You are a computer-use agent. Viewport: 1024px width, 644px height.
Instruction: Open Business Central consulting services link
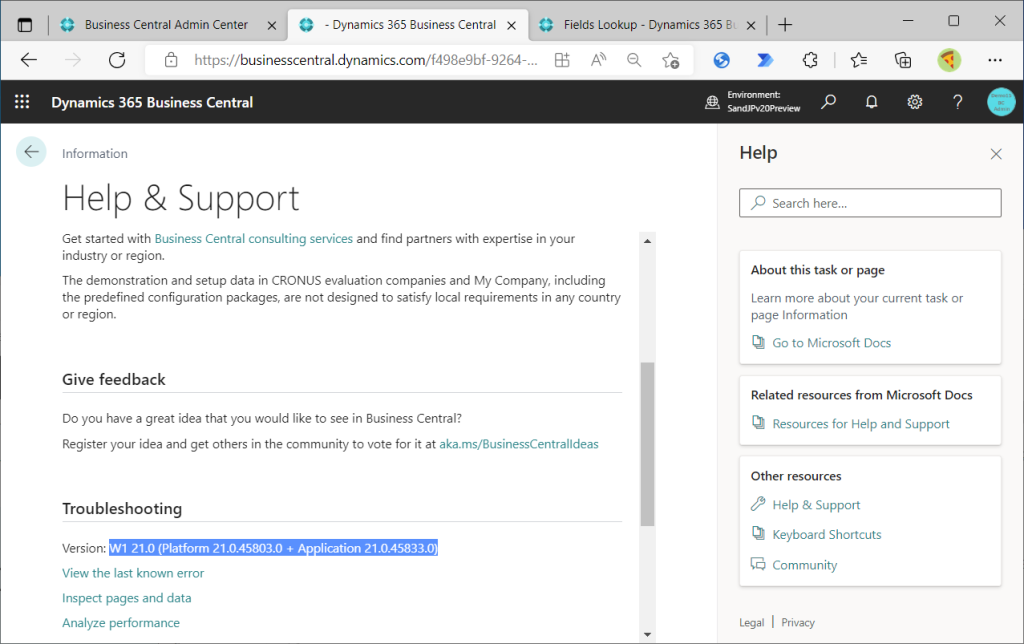coord(253,238)
